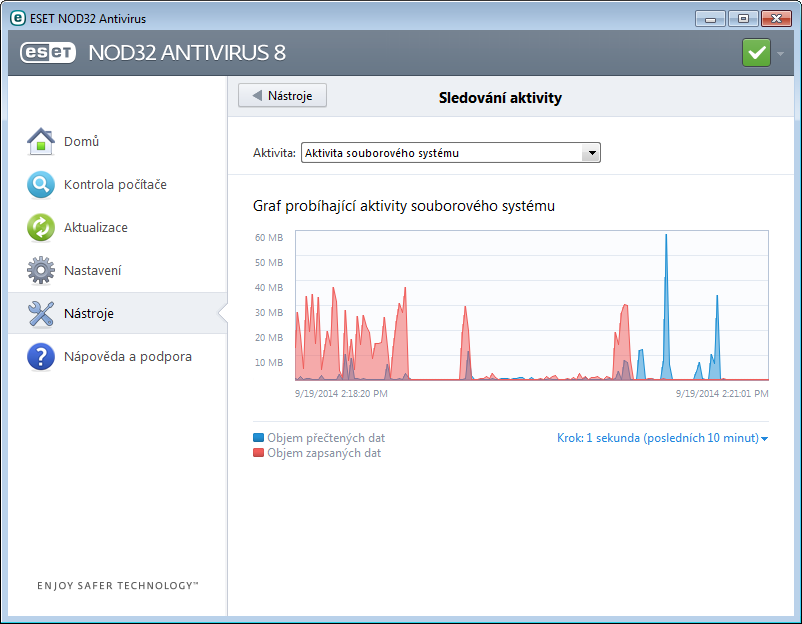Click the red Objem zapsaných dat swatch
802x624 pixels.
click(258, 453)
